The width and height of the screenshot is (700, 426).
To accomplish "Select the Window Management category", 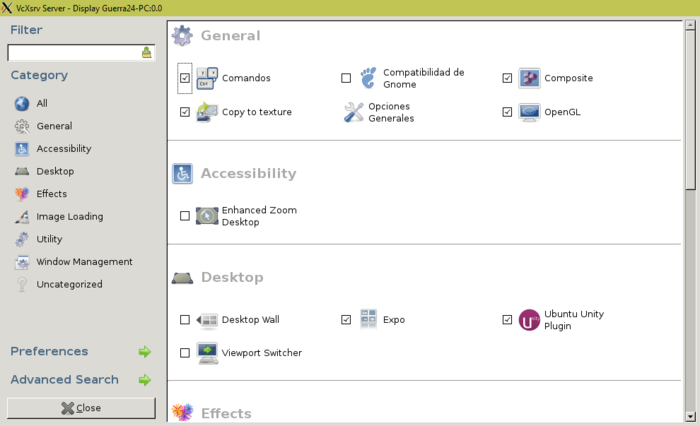I will 84,262.
